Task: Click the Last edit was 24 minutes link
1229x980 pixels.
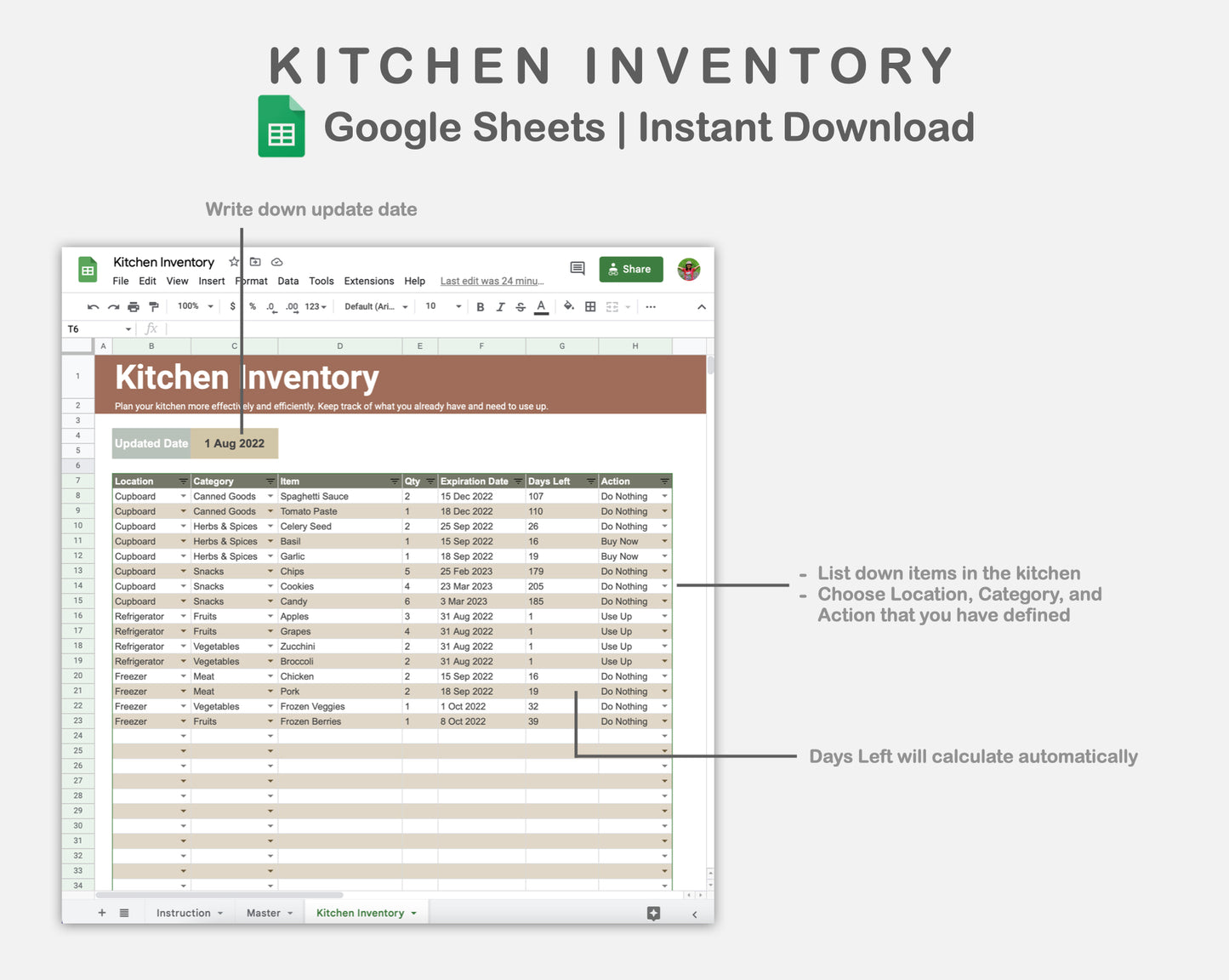Action: tap(492, 281)
